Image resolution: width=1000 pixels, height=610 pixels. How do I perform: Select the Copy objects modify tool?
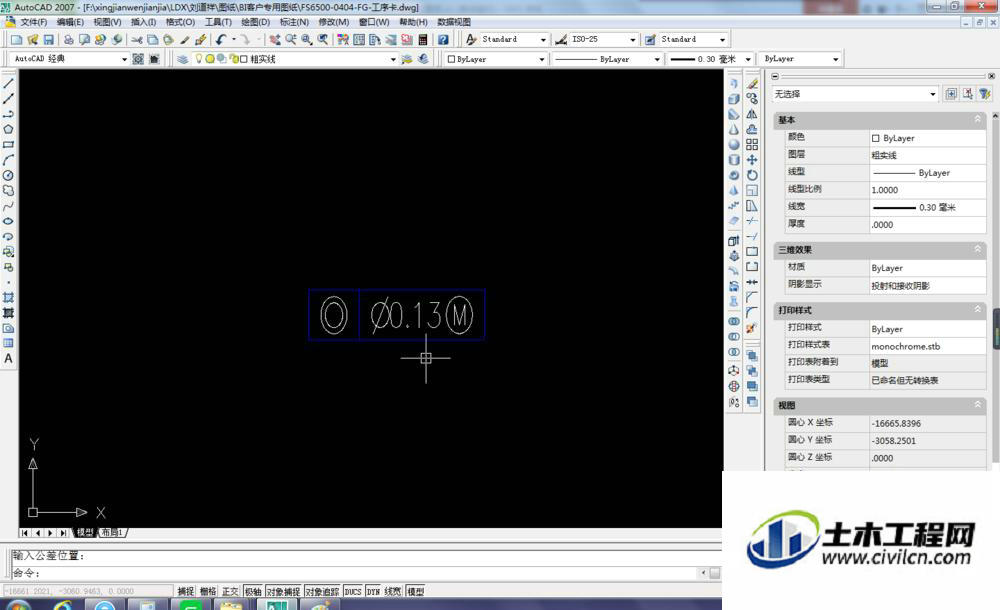[753, 99]
